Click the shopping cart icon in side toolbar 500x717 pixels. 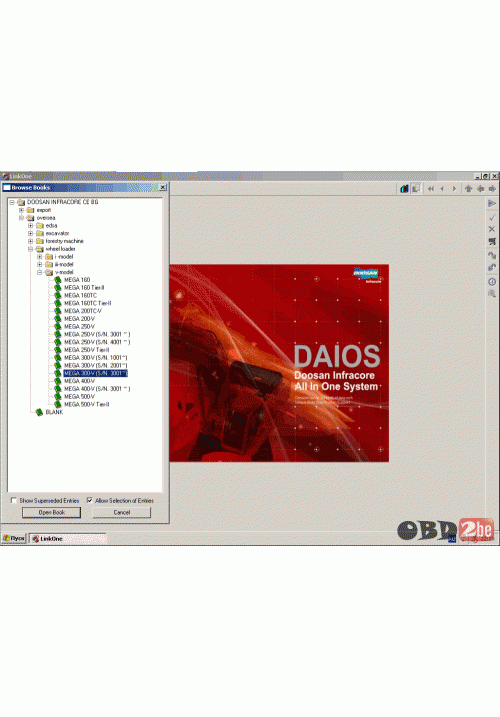(492, 241)
